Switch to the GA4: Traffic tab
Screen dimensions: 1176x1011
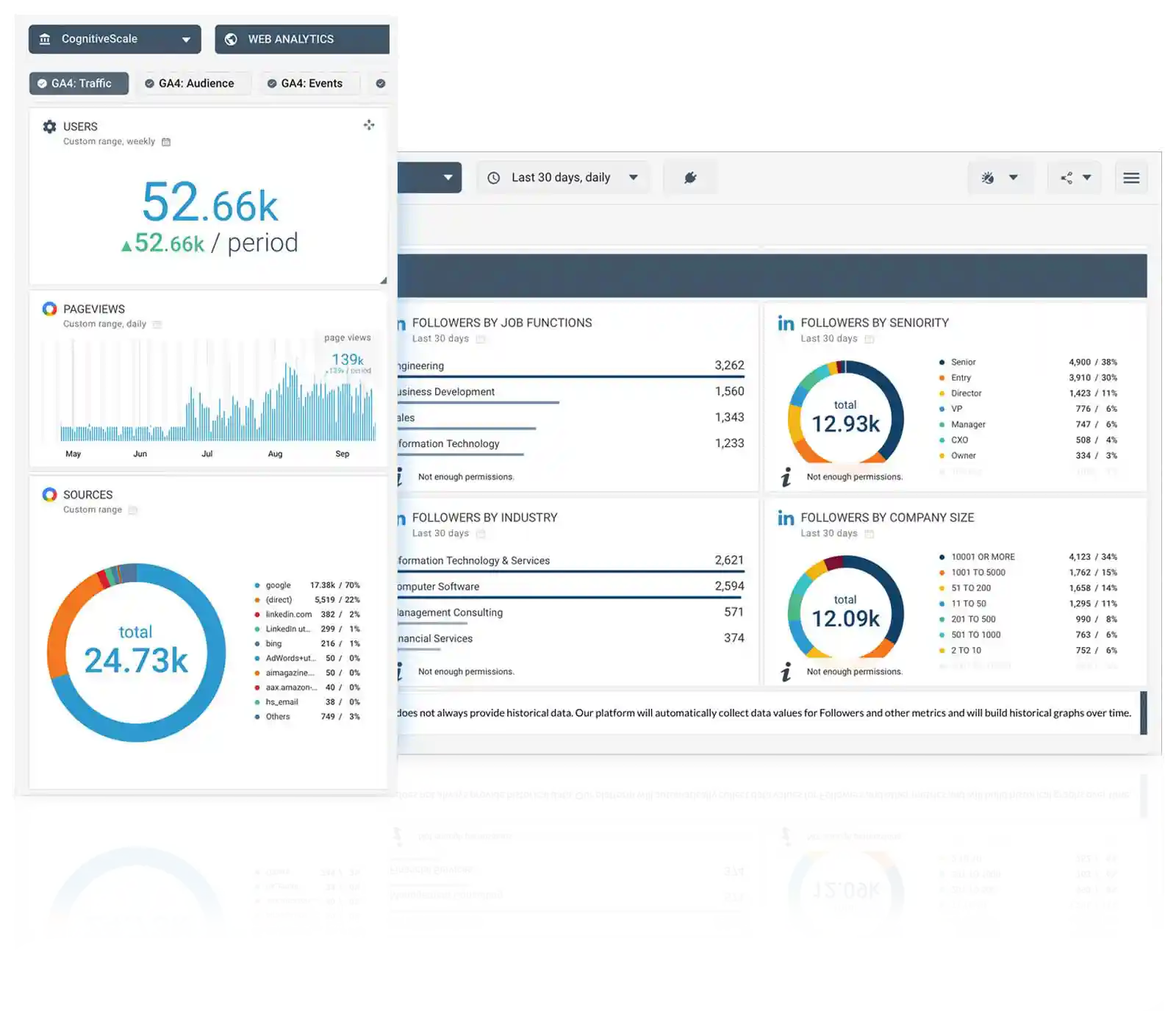79,83
